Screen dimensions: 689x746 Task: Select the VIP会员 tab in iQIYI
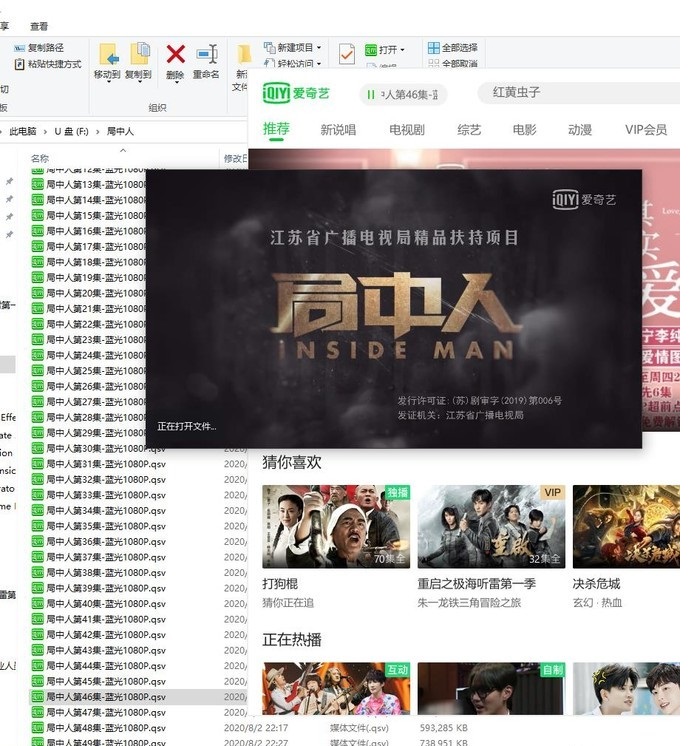pyautogui.click(x=646, y=130)
